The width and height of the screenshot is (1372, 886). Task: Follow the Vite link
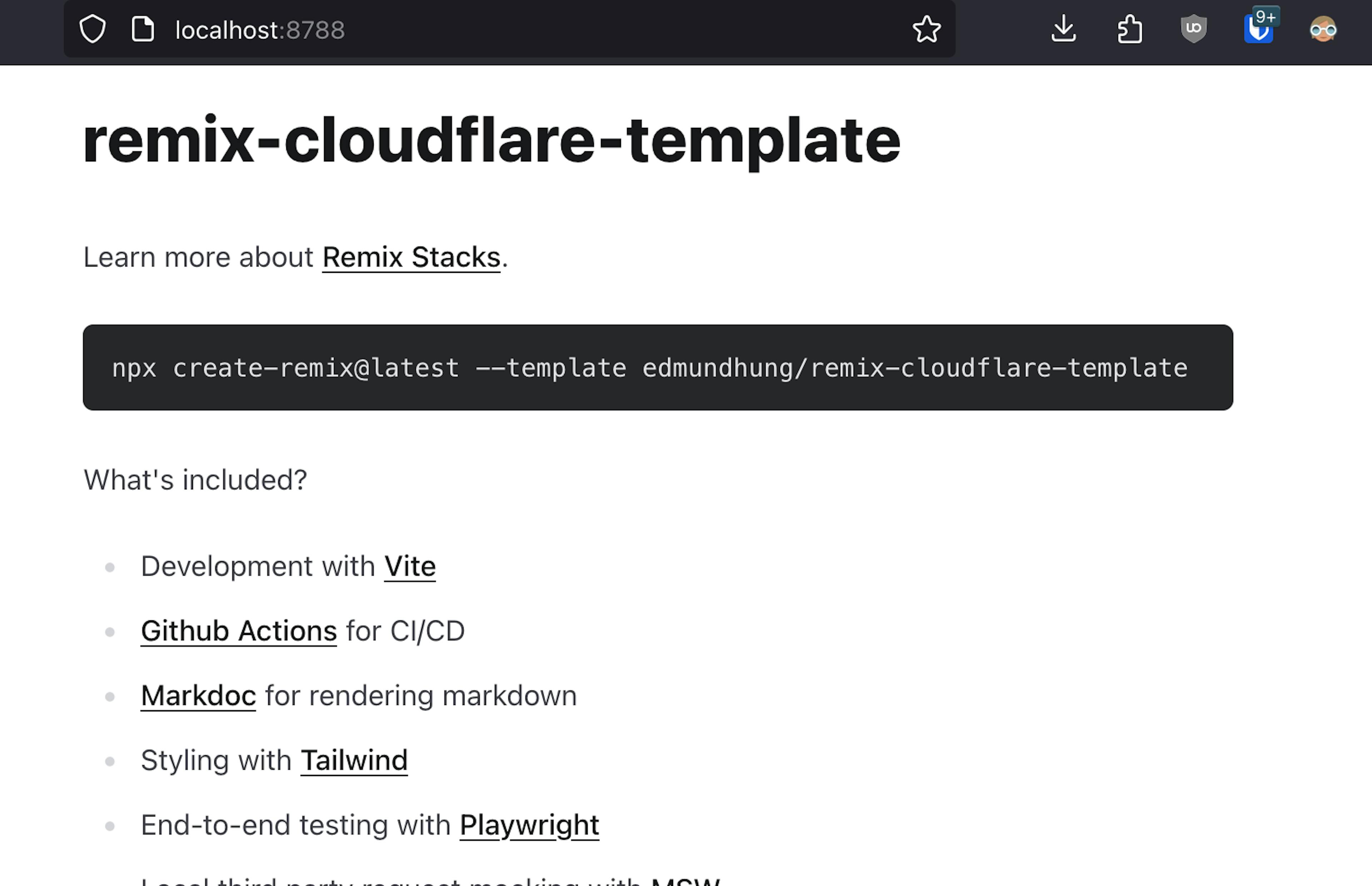410,567
